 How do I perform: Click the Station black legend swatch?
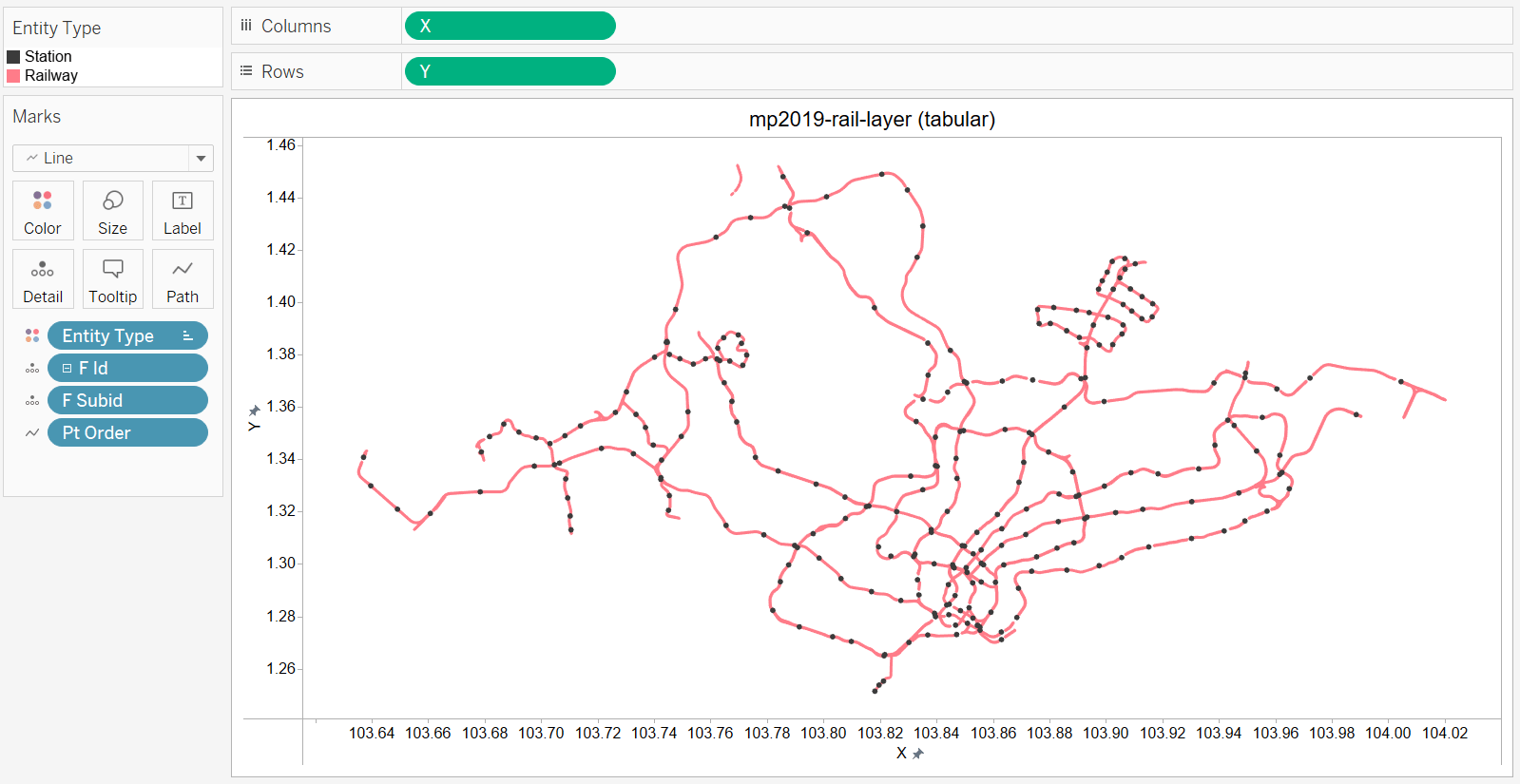[13, 57]
